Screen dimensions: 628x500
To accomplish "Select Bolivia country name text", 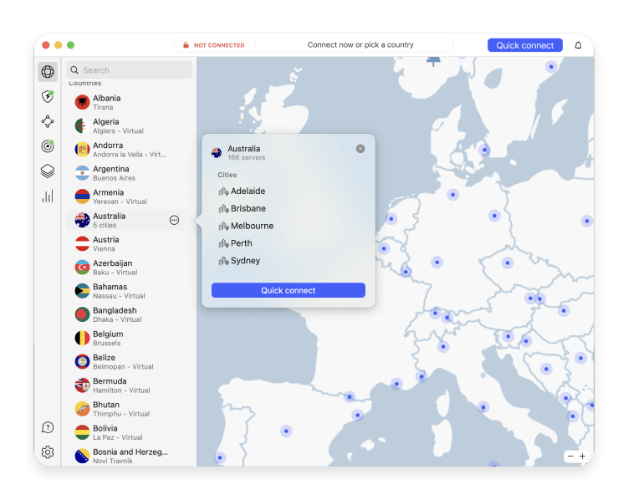I will pos(105,428).
